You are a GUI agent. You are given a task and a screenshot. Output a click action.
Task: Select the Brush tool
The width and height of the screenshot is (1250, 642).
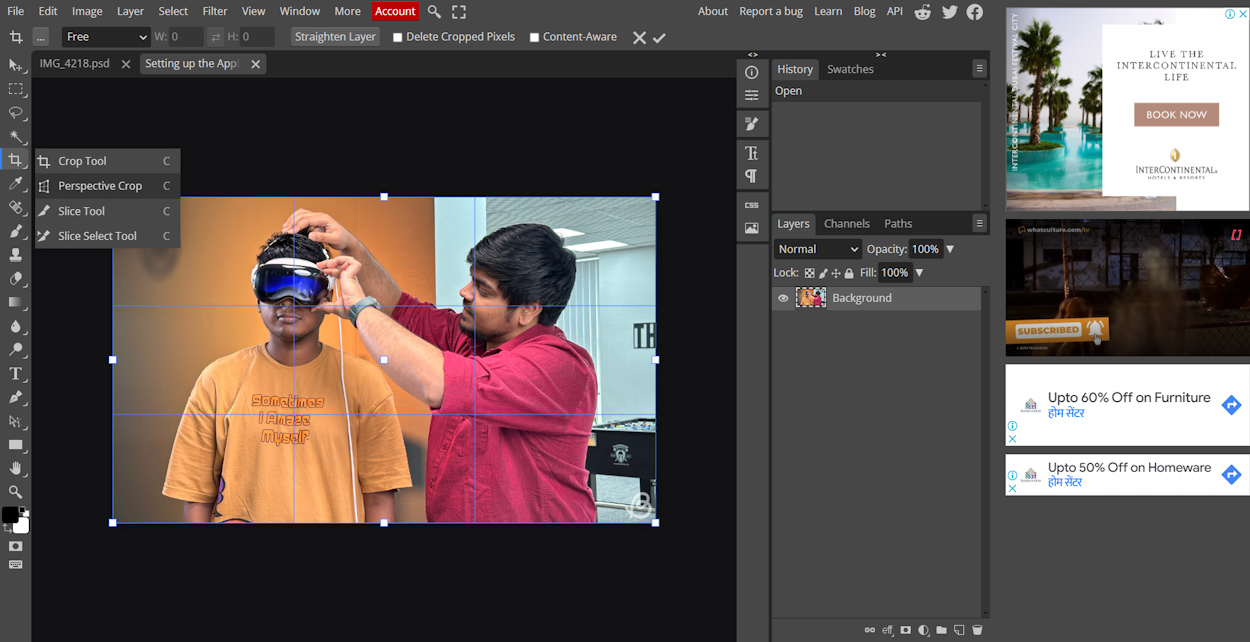[15, 230]
